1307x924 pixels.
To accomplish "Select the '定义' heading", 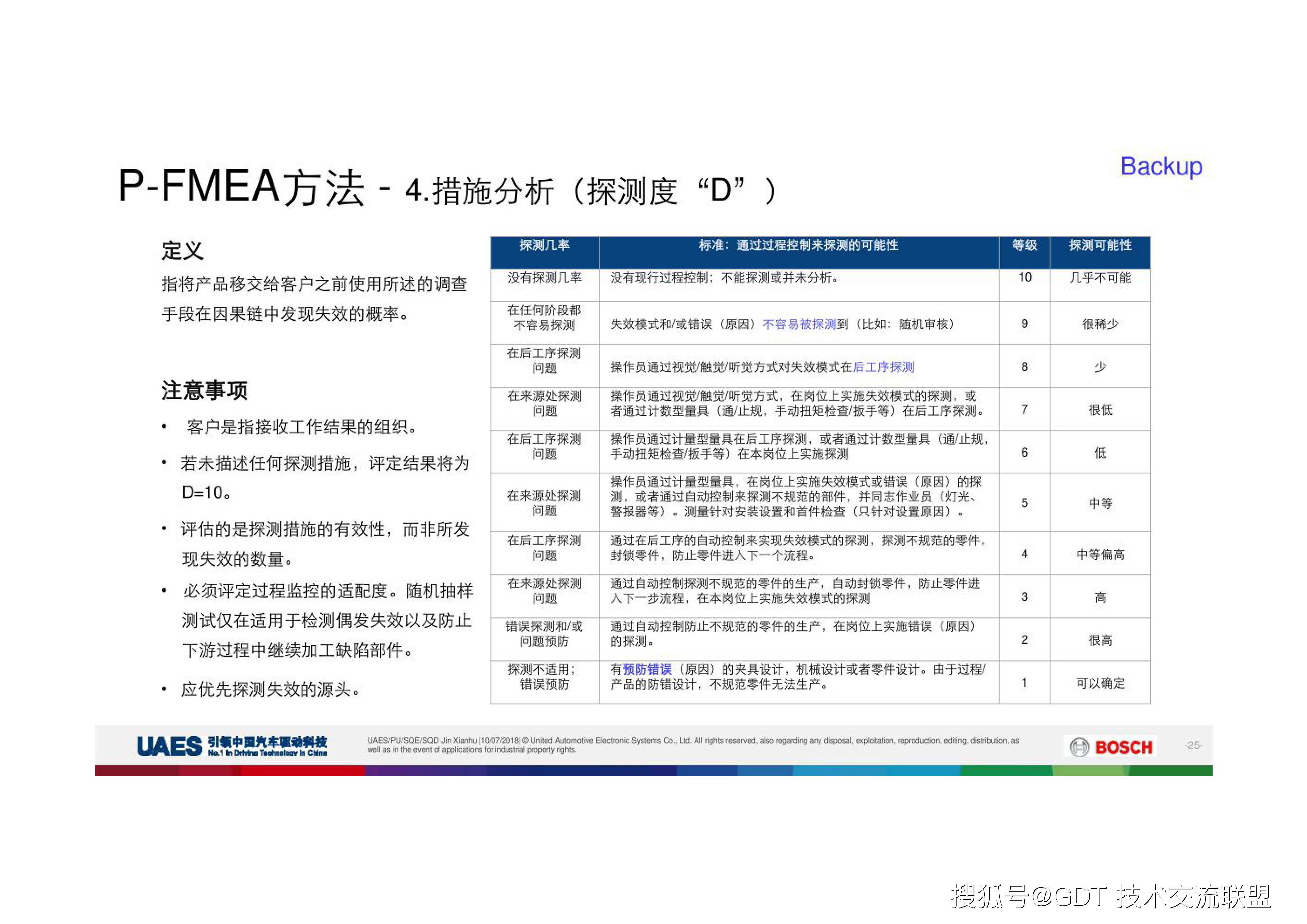I will coord(182,251).
